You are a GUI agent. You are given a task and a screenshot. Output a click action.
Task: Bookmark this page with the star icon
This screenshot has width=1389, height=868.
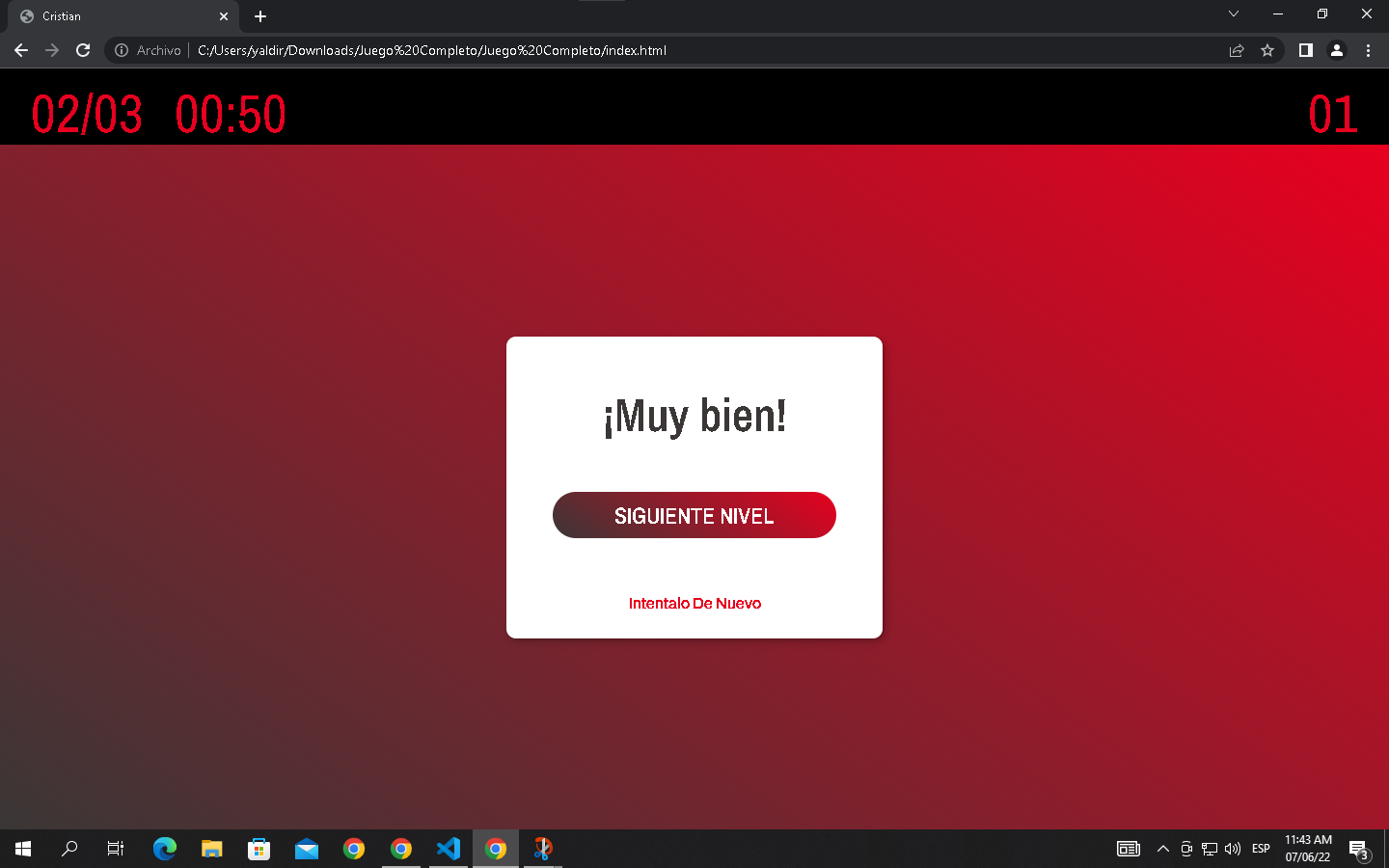pos(1267,50)
